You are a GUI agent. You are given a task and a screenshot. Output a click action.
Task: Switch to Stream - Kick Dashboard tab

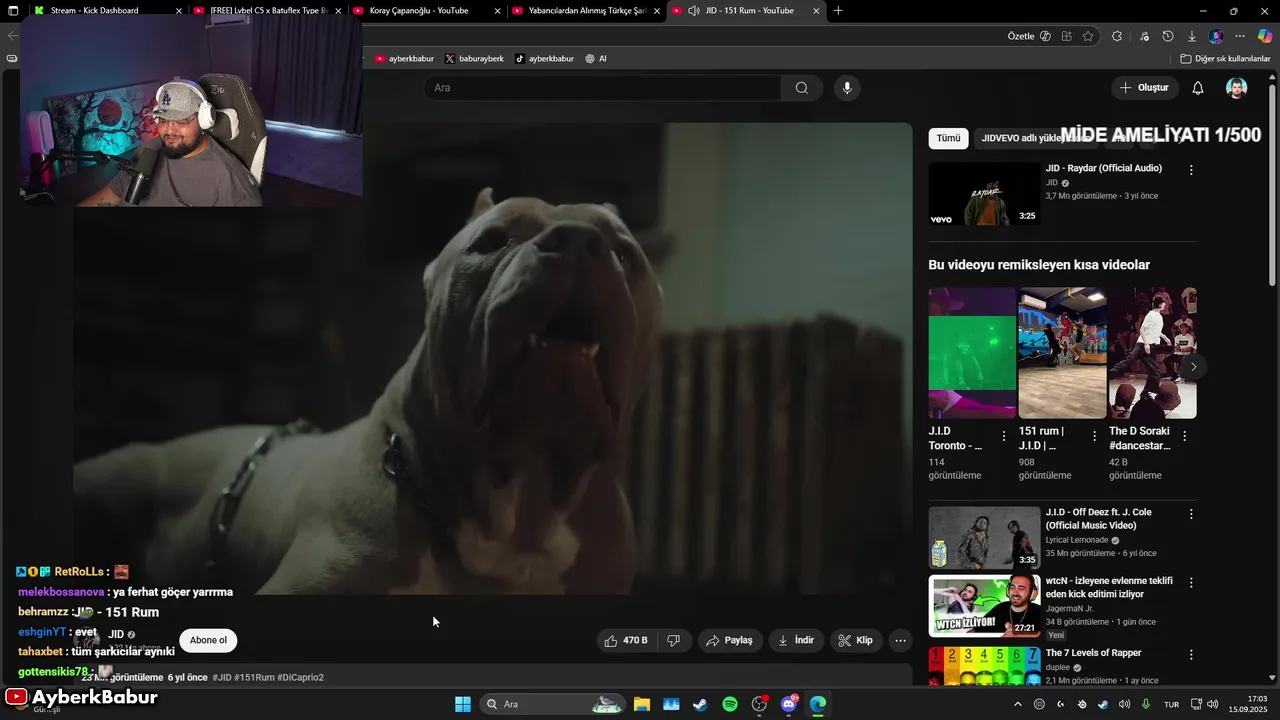pos(107,11)
